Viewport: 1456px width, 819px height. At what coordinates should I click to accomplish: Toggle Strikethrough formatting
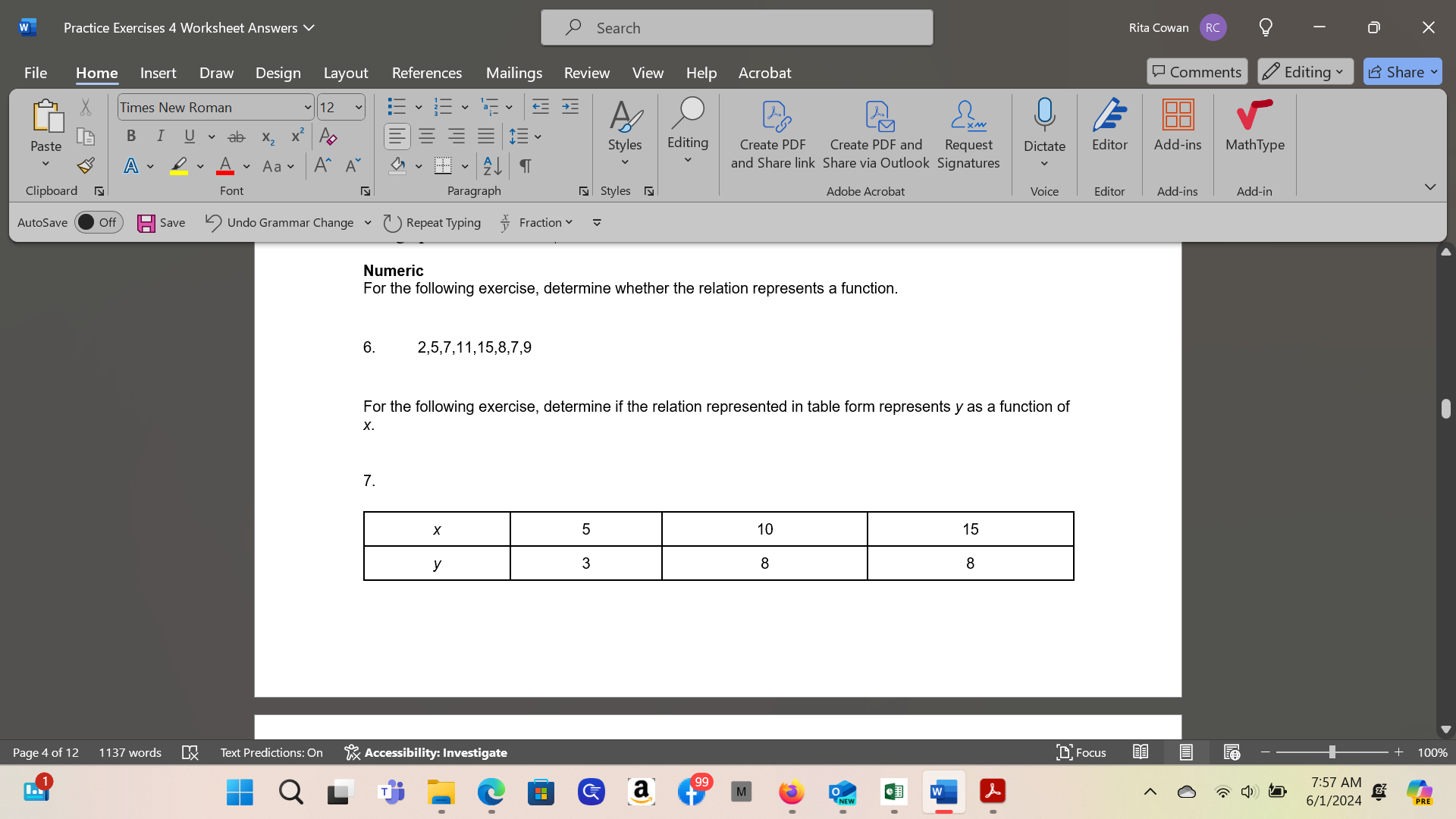coord(237,137)
